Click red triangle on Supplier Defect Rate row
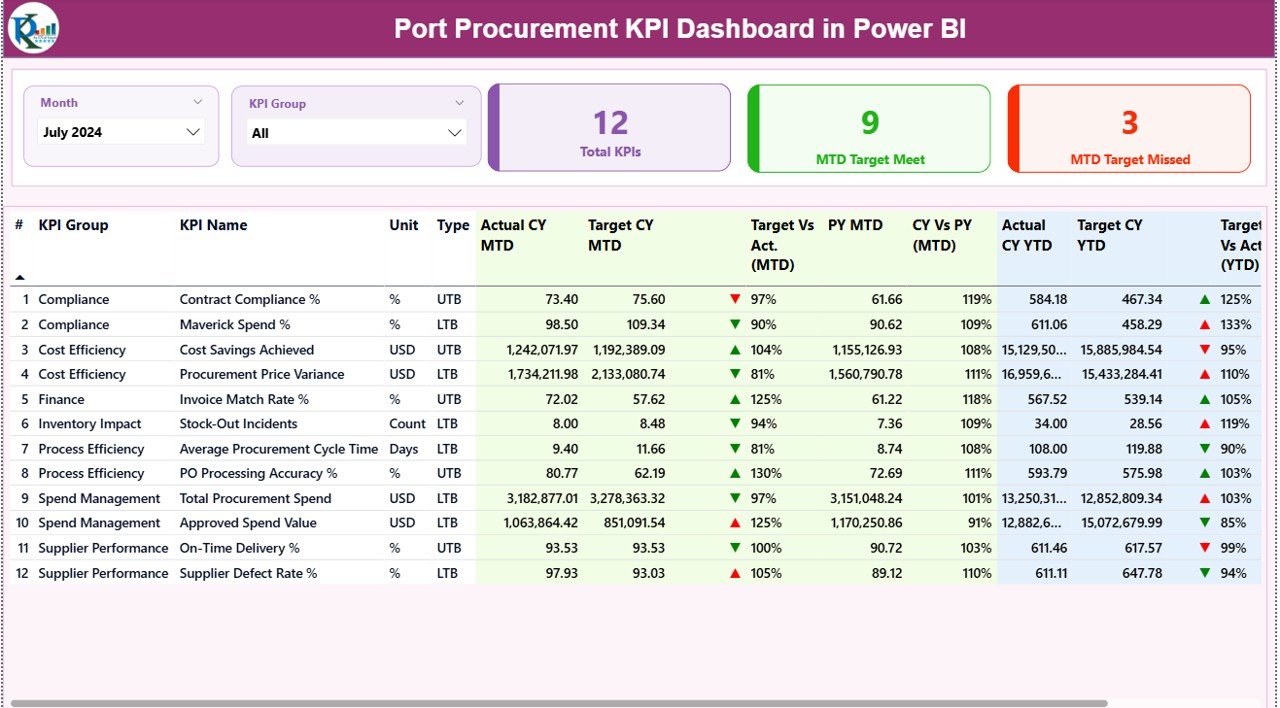This screenshot has height=708, width=1280. (x=736, y=573)
